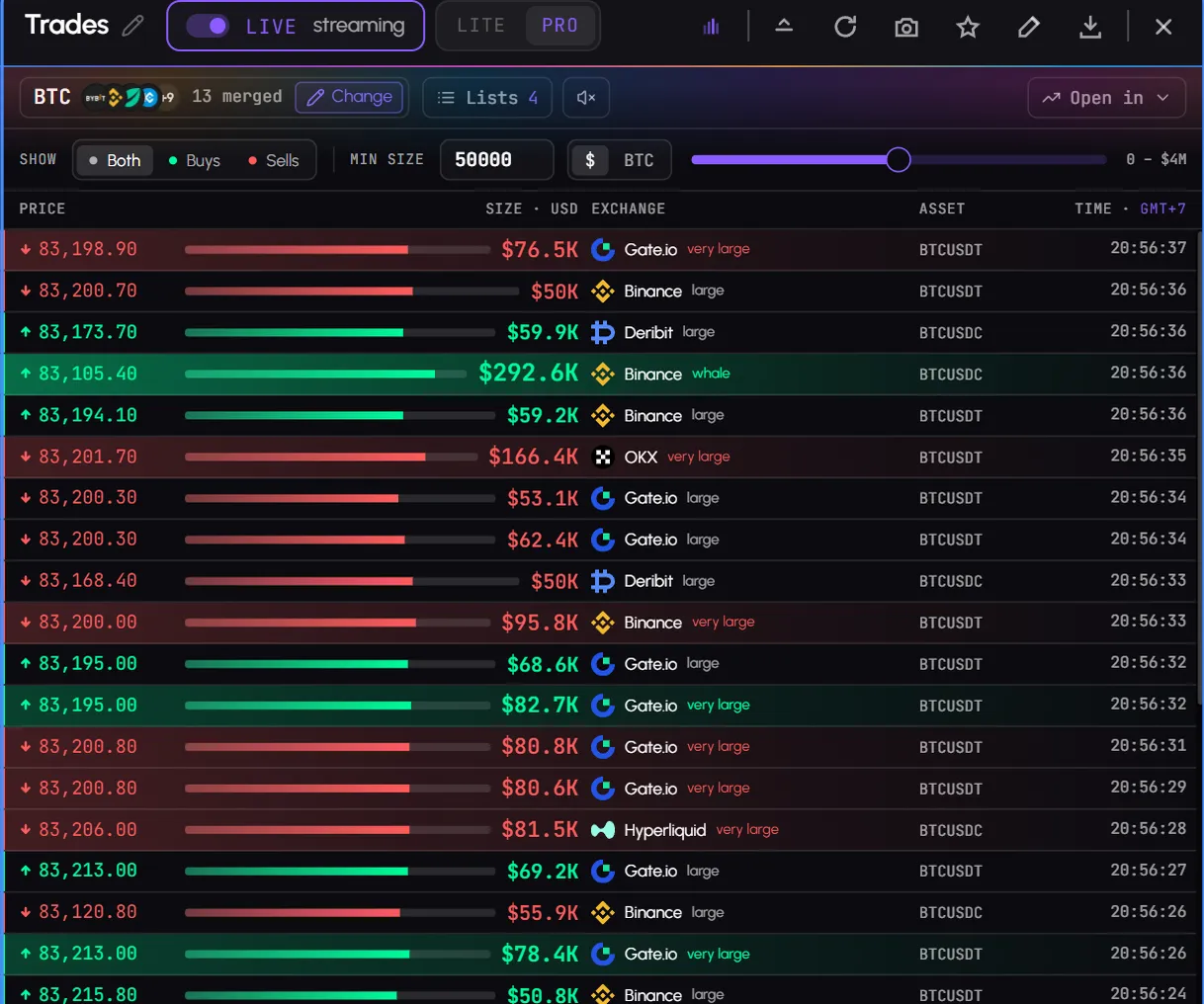Viewport: 1204px width, 1004px height.
Task: Click the Binance icon in the $55.9K row
Action: [x=603, y=913]
